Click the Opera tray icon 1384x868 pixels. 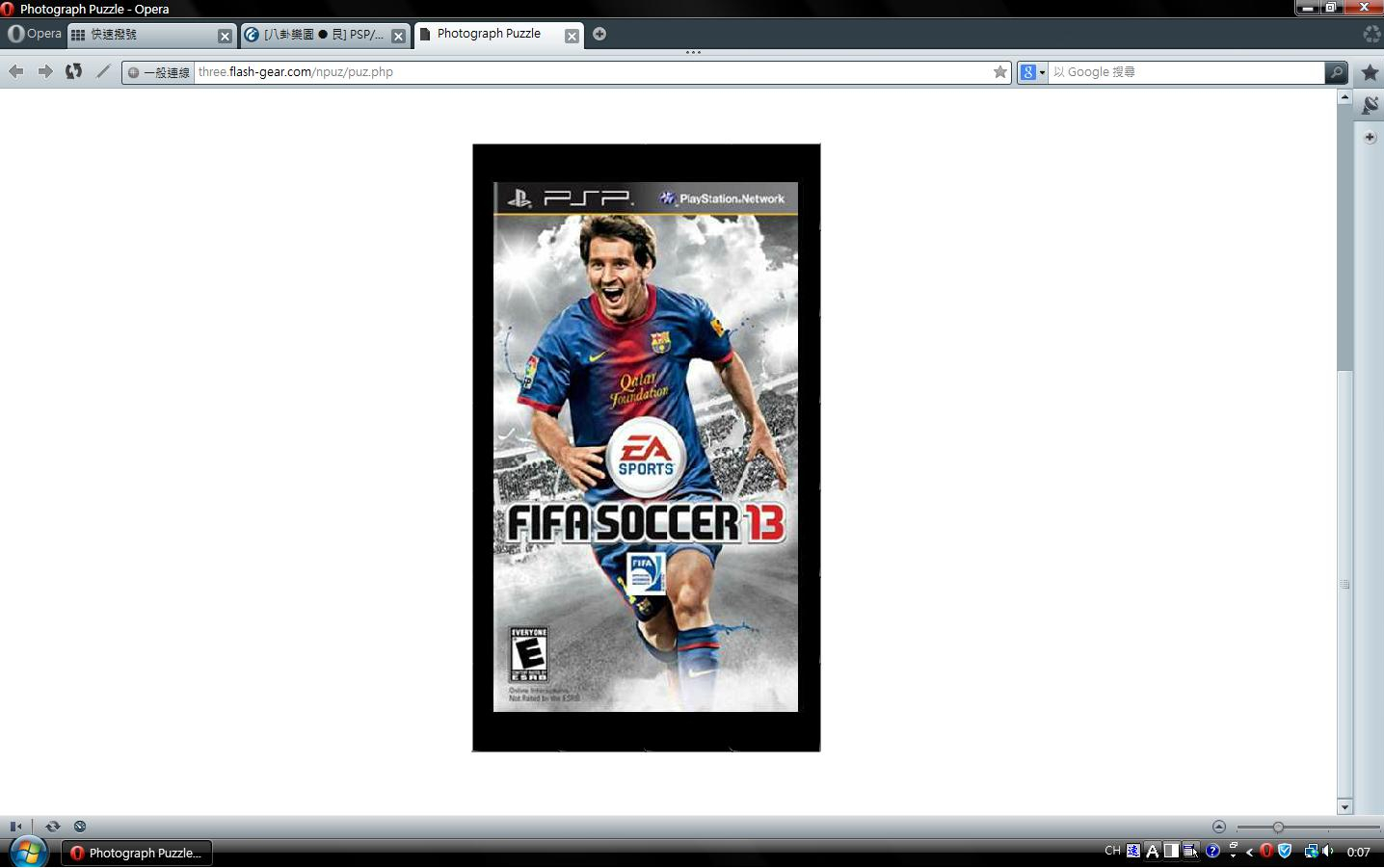(1266, 851)
